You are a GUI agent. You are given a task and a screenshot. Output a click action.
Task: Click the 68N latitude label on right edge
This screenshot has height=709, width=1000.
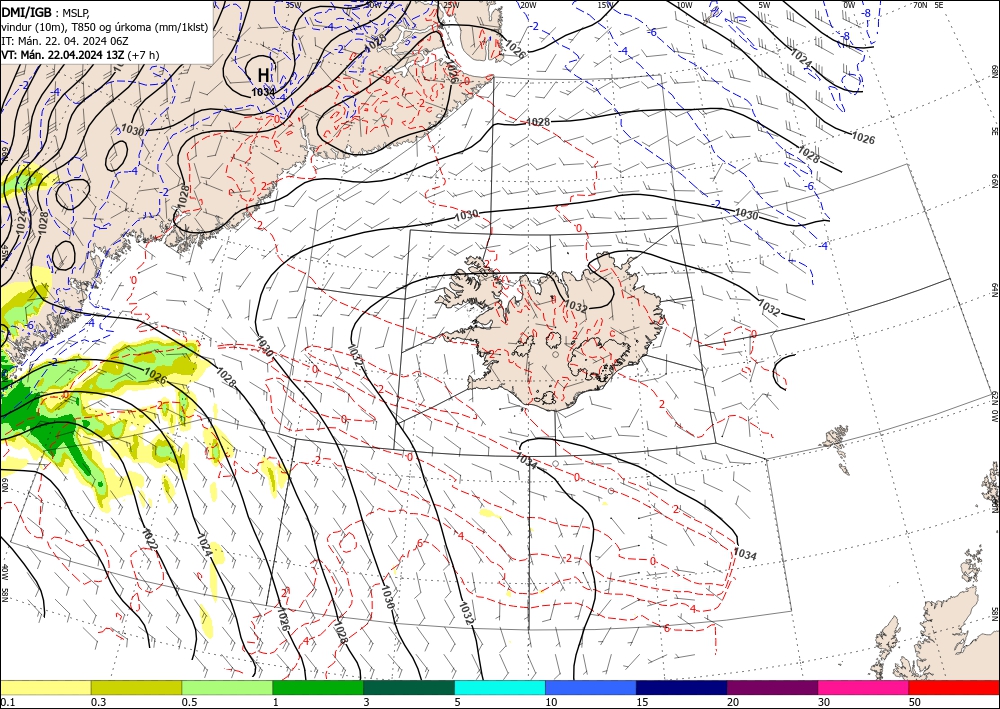(994, 71)
